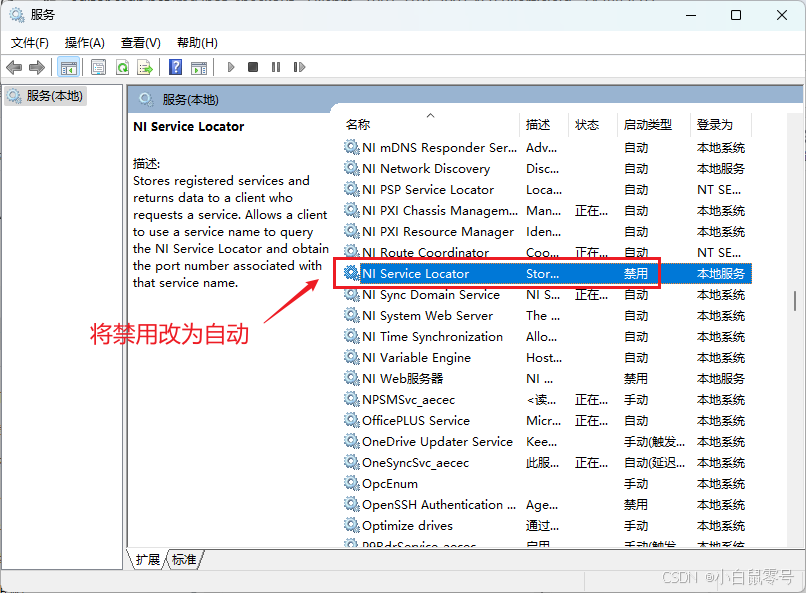Switch to the 扩展 tab
This screenshot has width=806, height=593.
coord(148,560)
